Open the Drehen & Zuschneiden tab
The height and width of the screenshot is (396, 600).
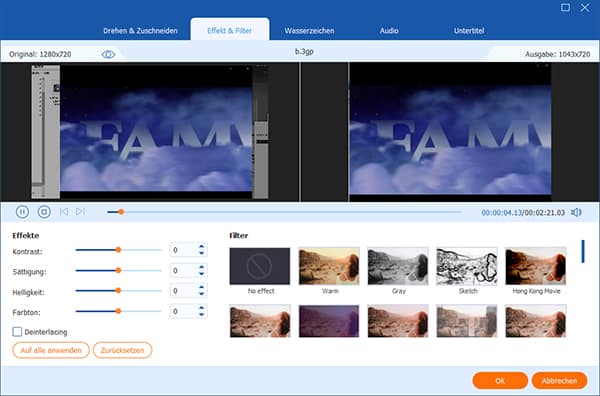click(x=140, y=31)
